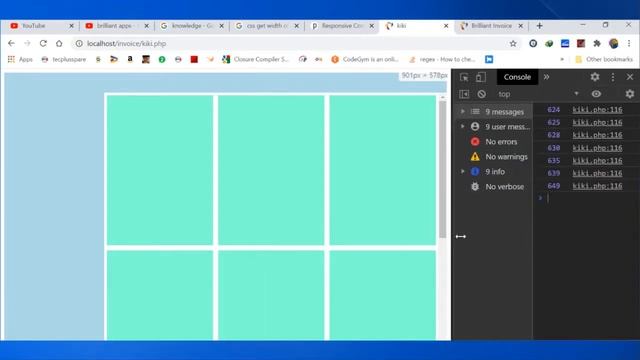The height and width of the screenshot is (360, 640).
Task: Toggle the device toolbar in DevTools
Action: point(480,77)
